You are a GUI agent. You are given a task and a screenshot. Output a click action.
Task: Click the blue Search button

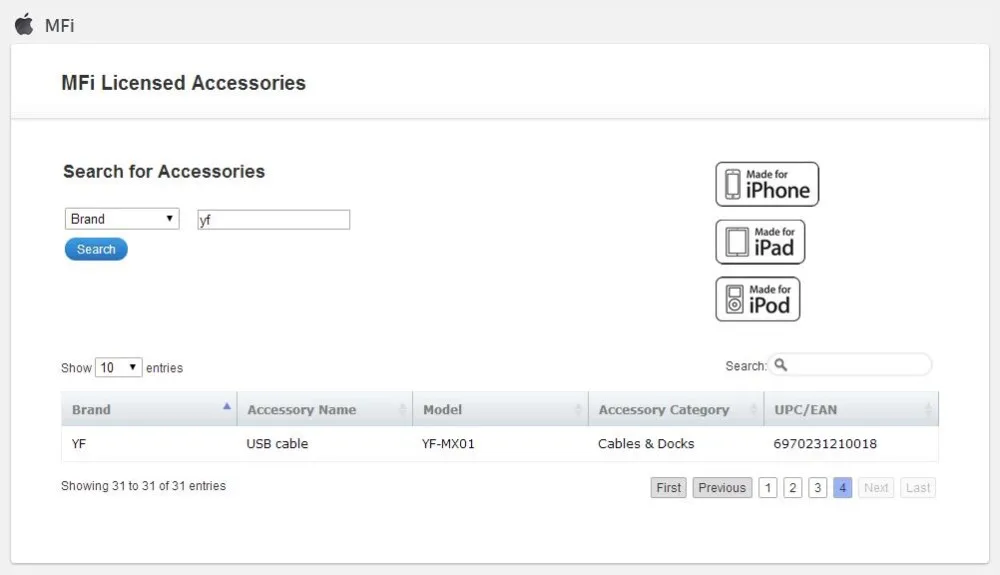click(96, 249)
